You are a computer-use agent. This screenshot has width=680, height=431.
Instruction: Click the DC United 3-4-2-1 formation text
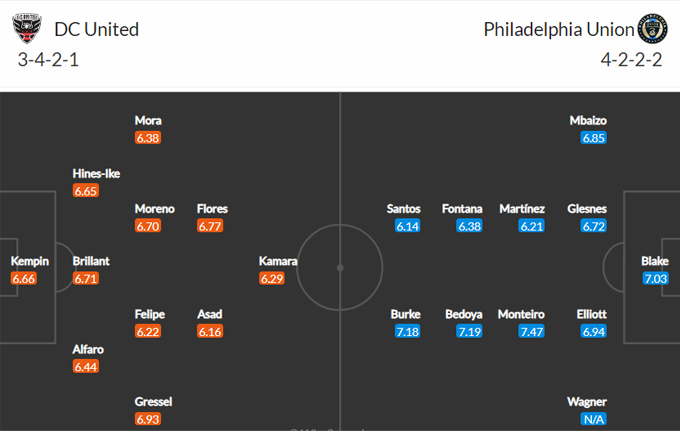click(x=51, y=59)
